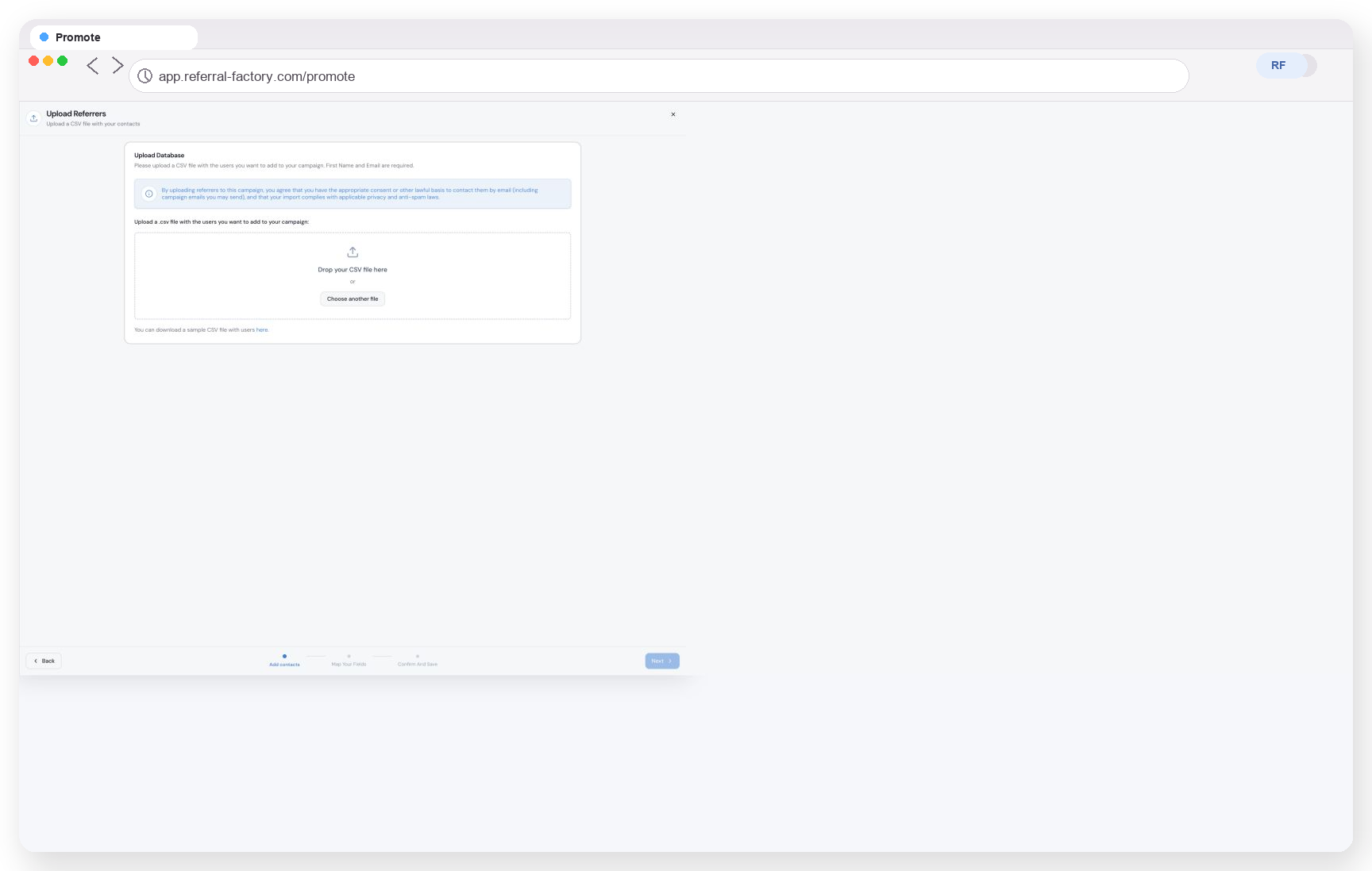
Task: Select the Promote browser tab
Action: [114, 37]
